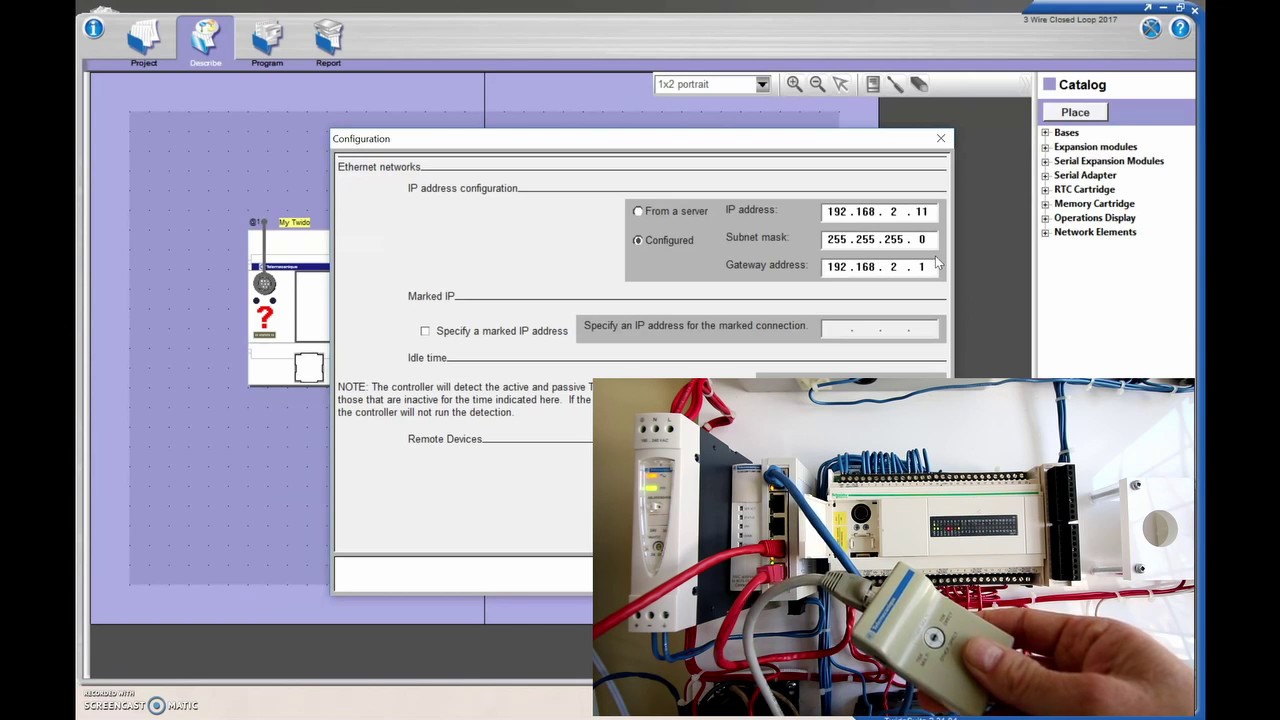Expand the Serial Adapter node
1280x720 pixels.
(1045, 175)
